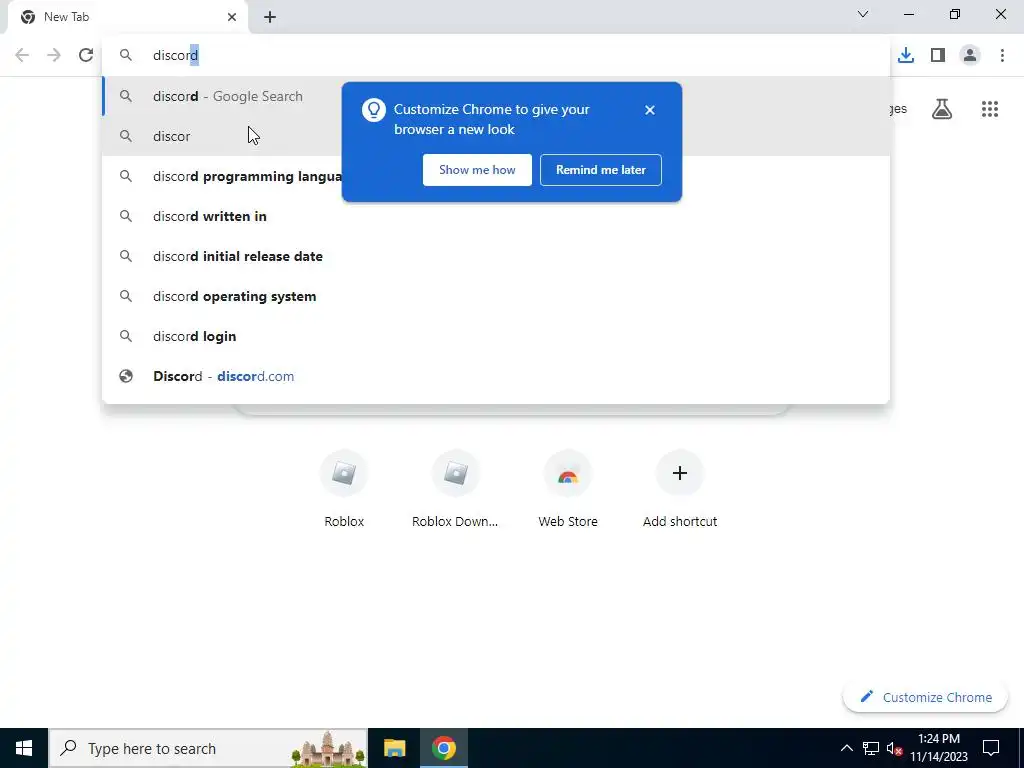
Task: Open the Discord - discord.com suggestion
Action: click(x=496, y=376)
